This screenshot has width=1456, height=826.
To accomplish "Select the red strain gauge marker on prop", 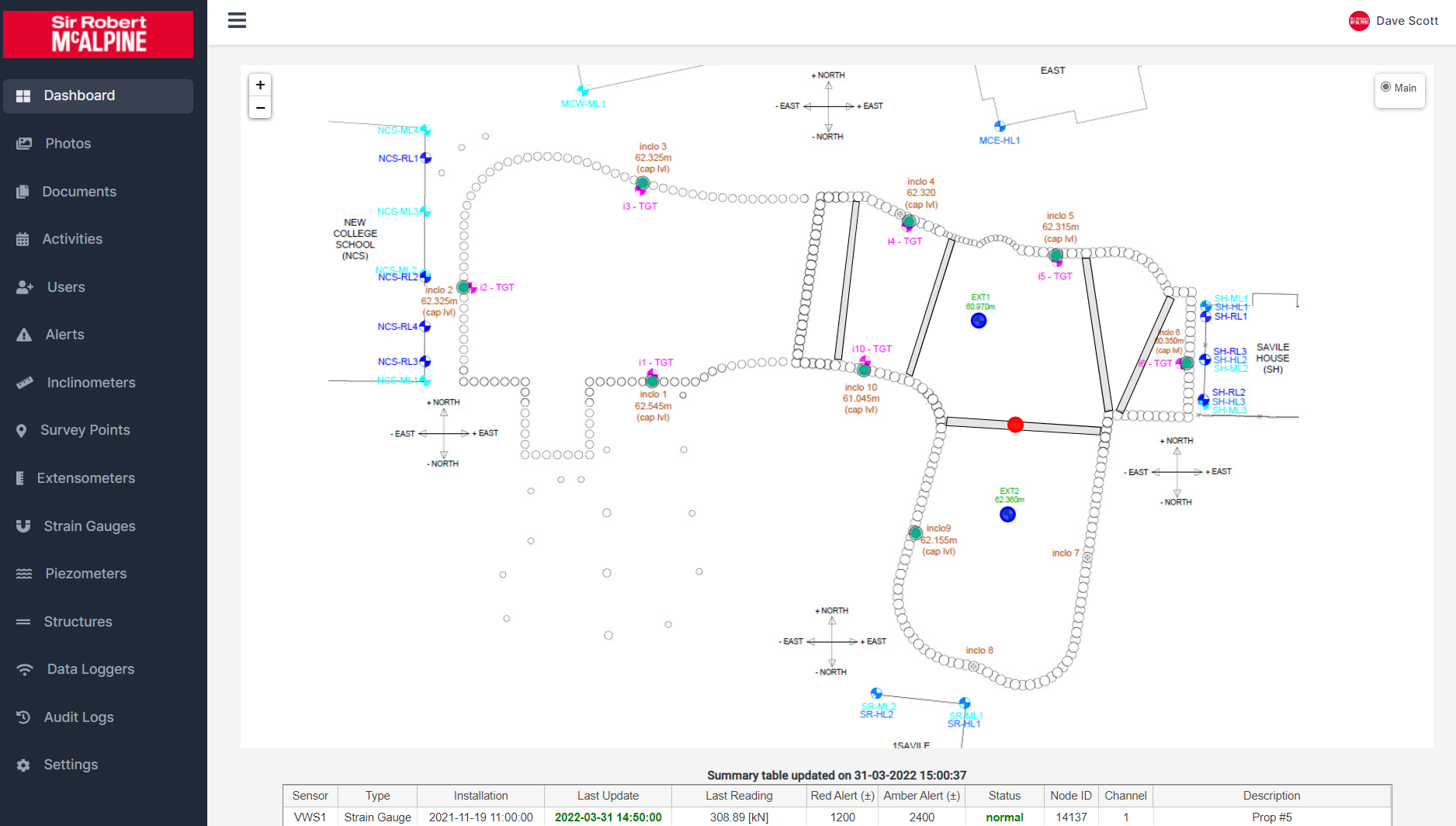I will 1015,425.
